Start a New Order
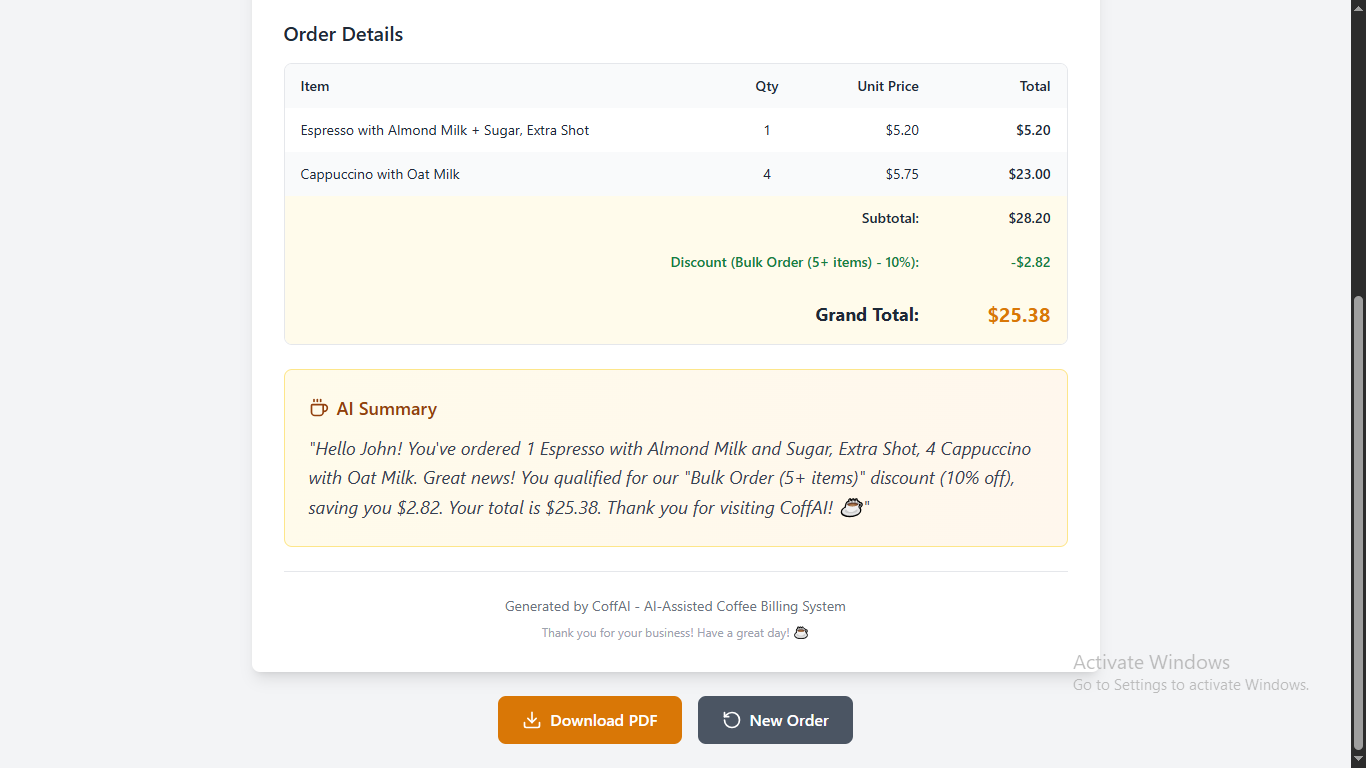This screenshot has width=1366, height=768. pos(775,720)
